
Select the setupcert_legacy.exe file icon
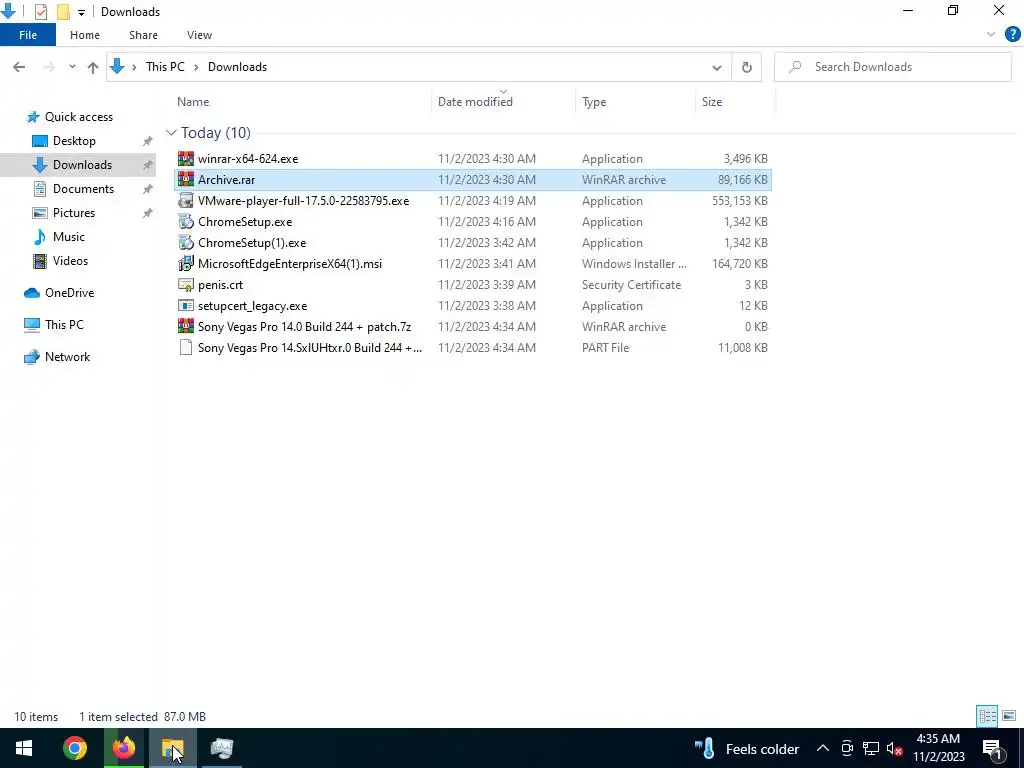186,306
